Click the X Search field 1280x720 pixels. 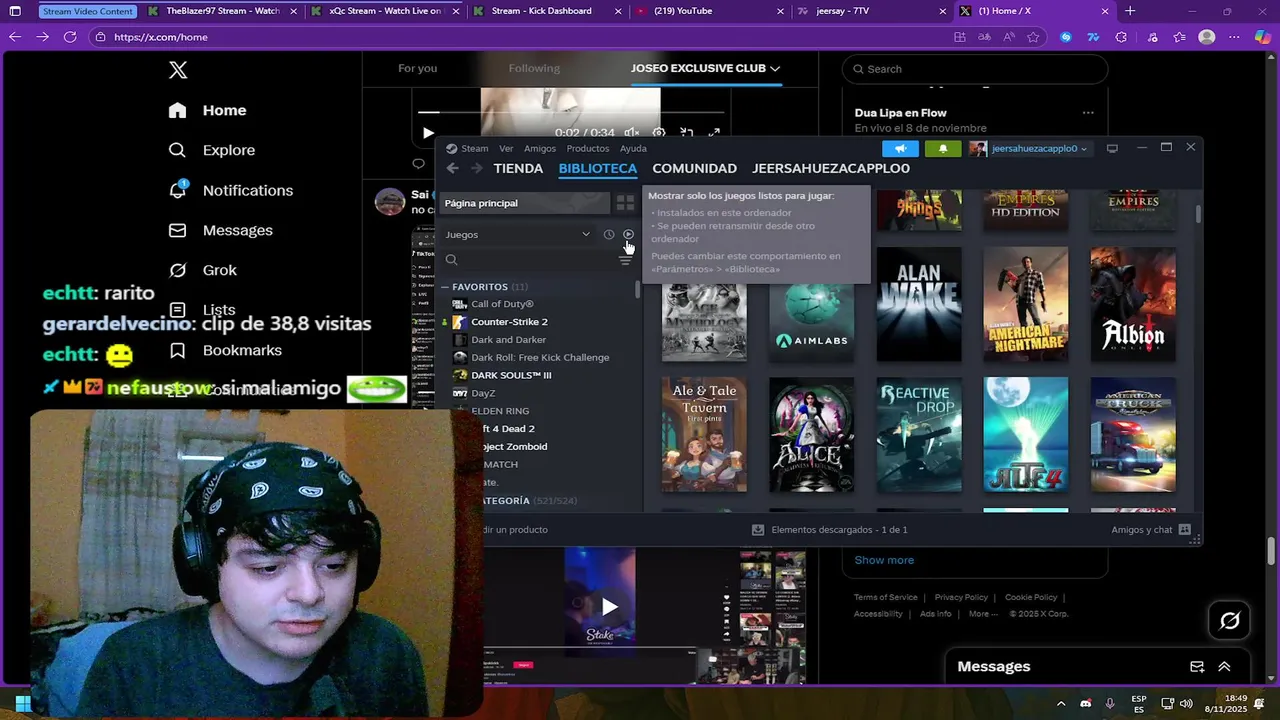(x=975, y=69)
